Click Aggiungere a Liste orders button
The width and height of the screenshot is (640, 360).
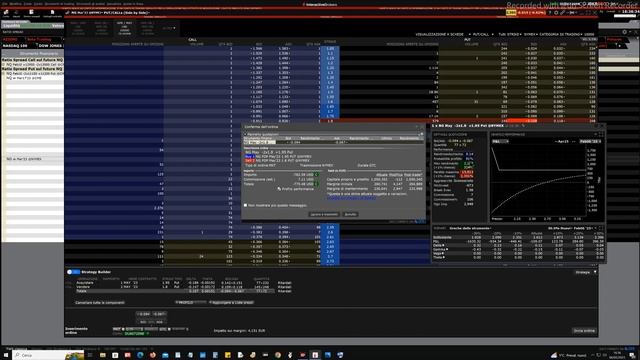coord(231,302)
